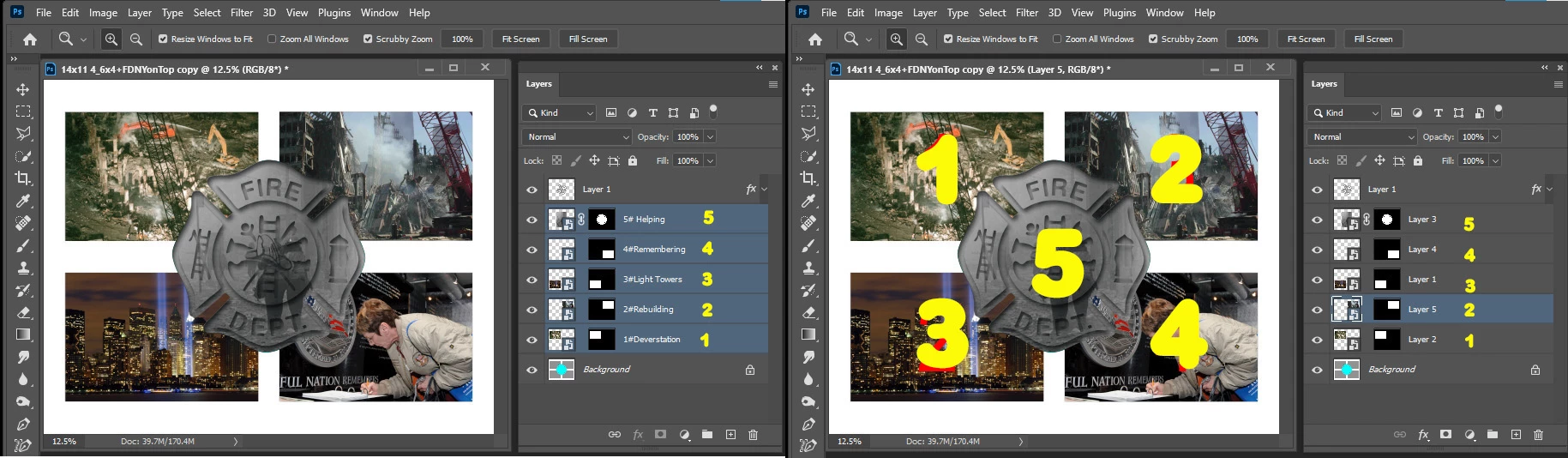
Task: Select the Healing Brush tool in right window
Action: click(x=808, y=223)
